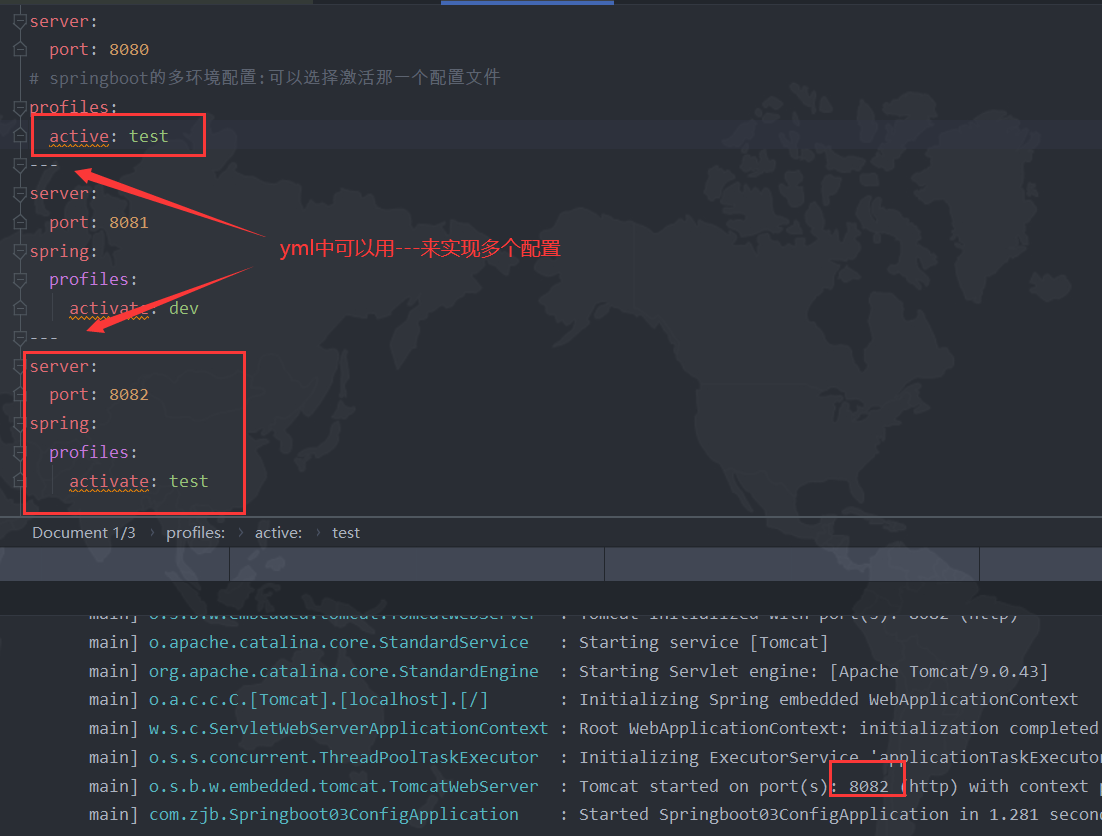Select the highlighted editor tab at the top
1102x836 pixels.
(527, 3)
